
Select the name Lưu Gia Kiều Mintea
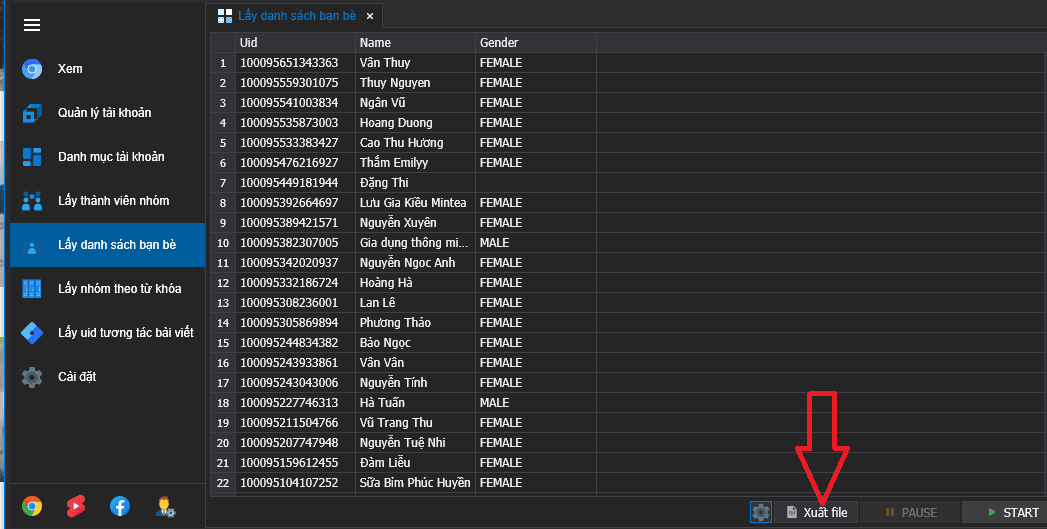pyautogui.click(x=413, y=203)
